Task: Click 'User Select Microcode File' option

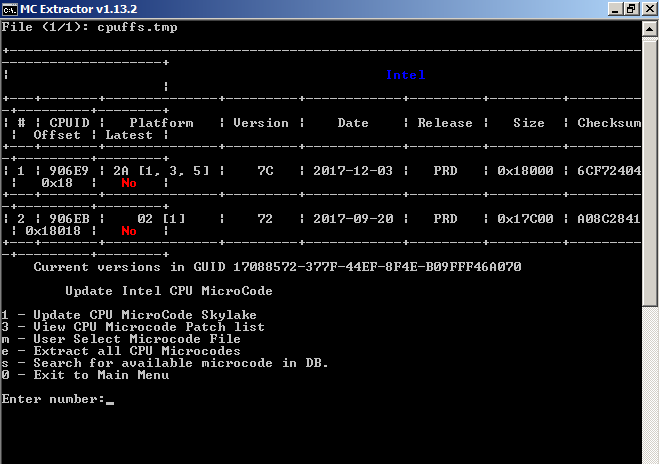Action: tap(128, 339)
